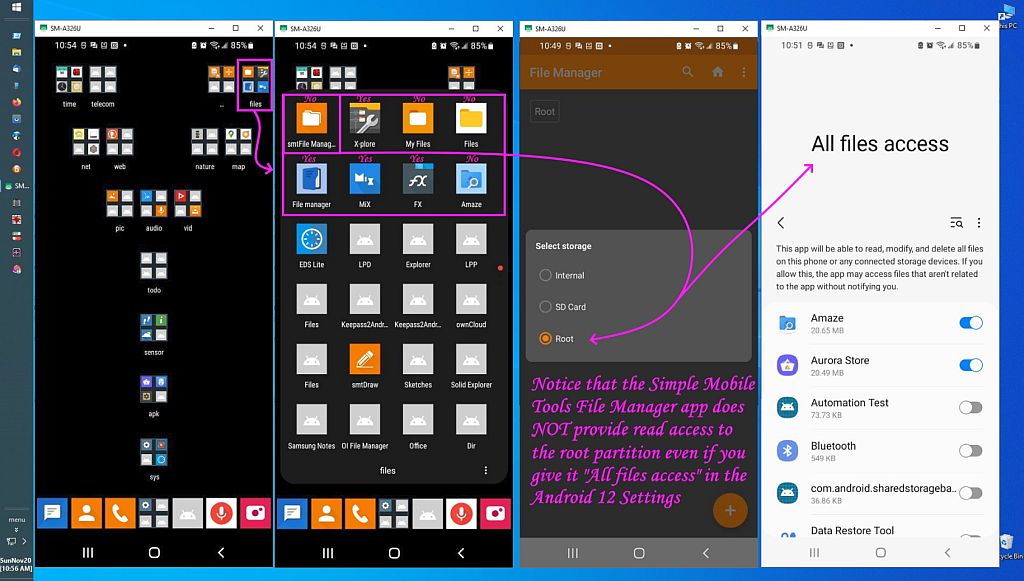
Task: Launch Solid Explorer
Action: 471,360
